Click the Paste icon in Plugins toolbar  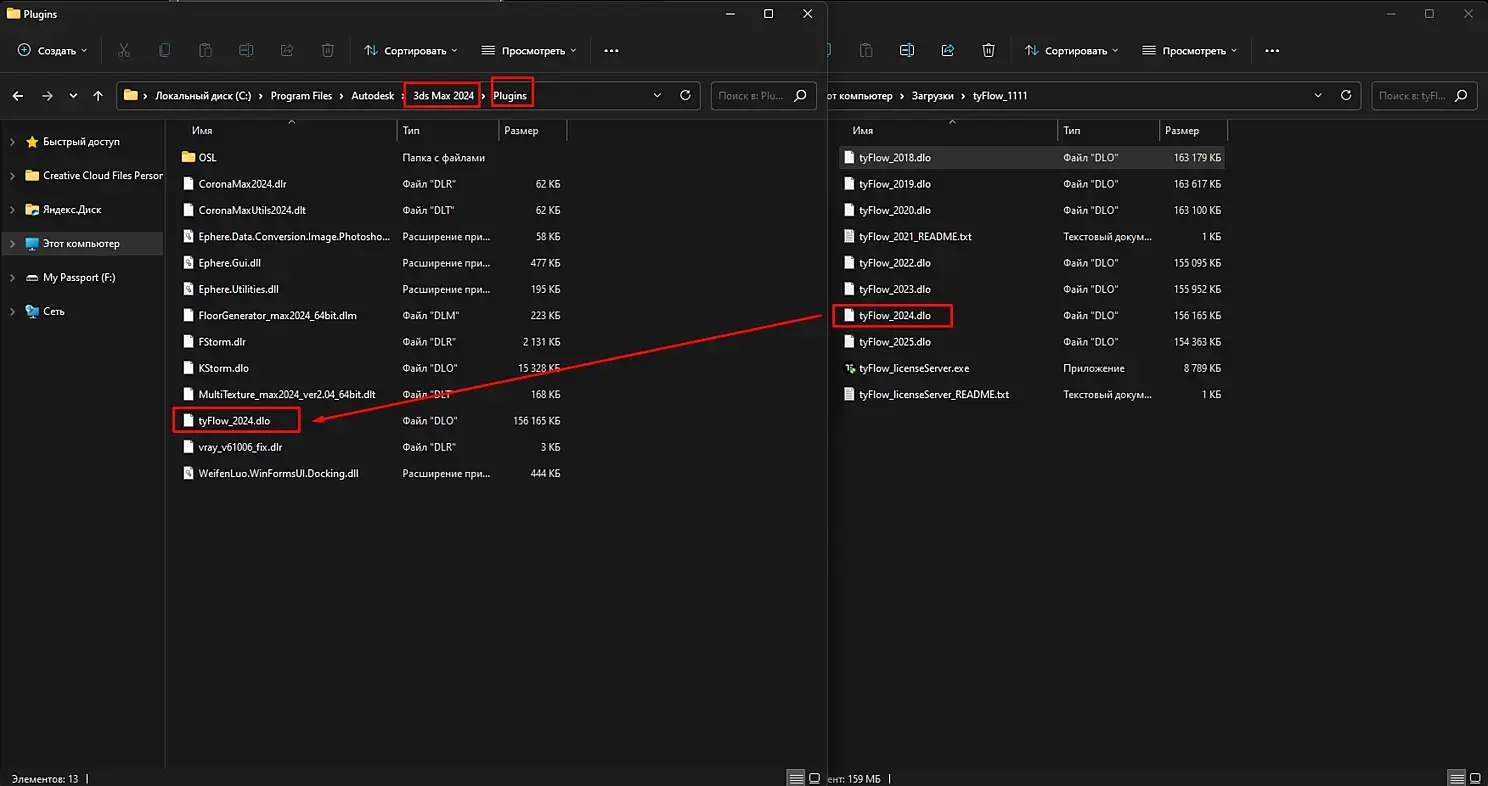(x=205, y=50)
